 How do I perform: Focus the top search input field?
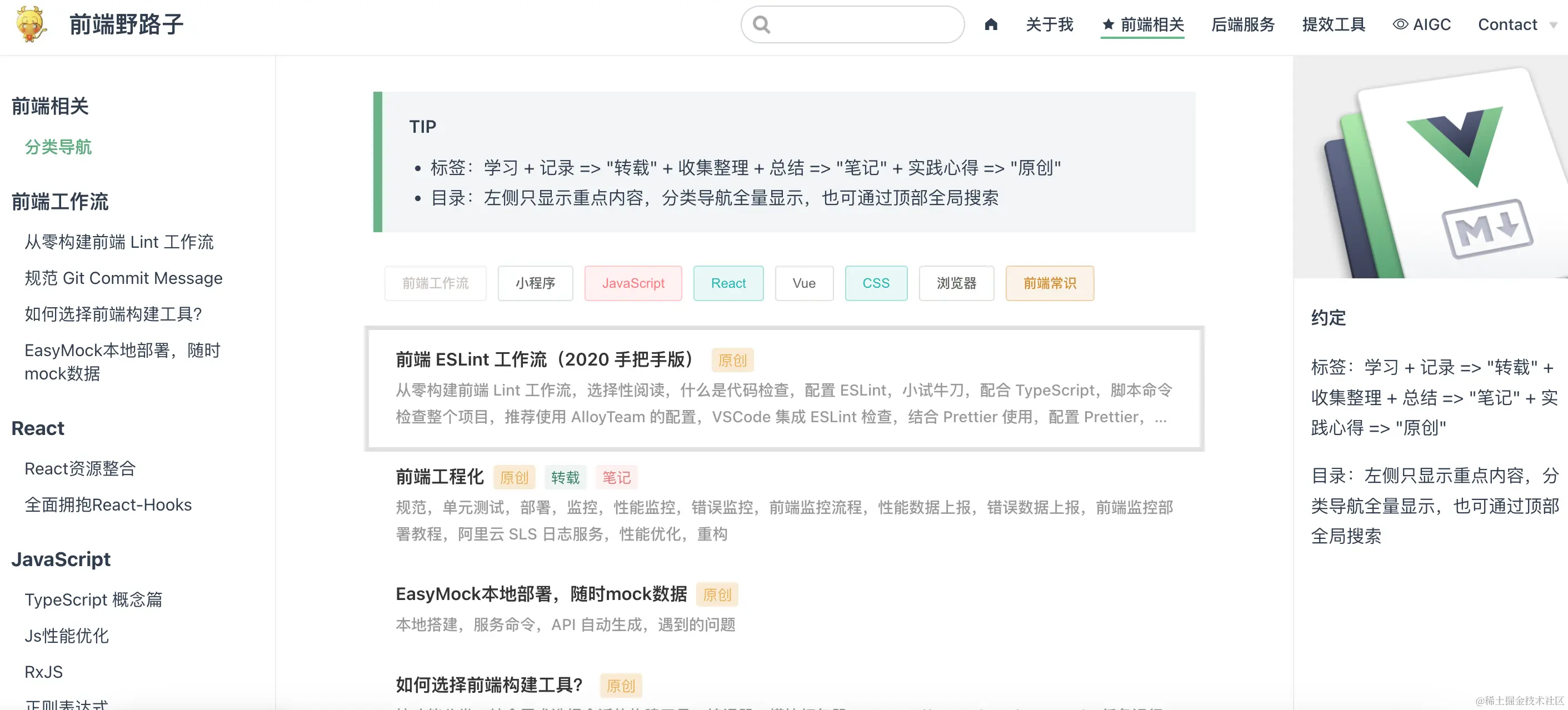click(x=865, y=24)
